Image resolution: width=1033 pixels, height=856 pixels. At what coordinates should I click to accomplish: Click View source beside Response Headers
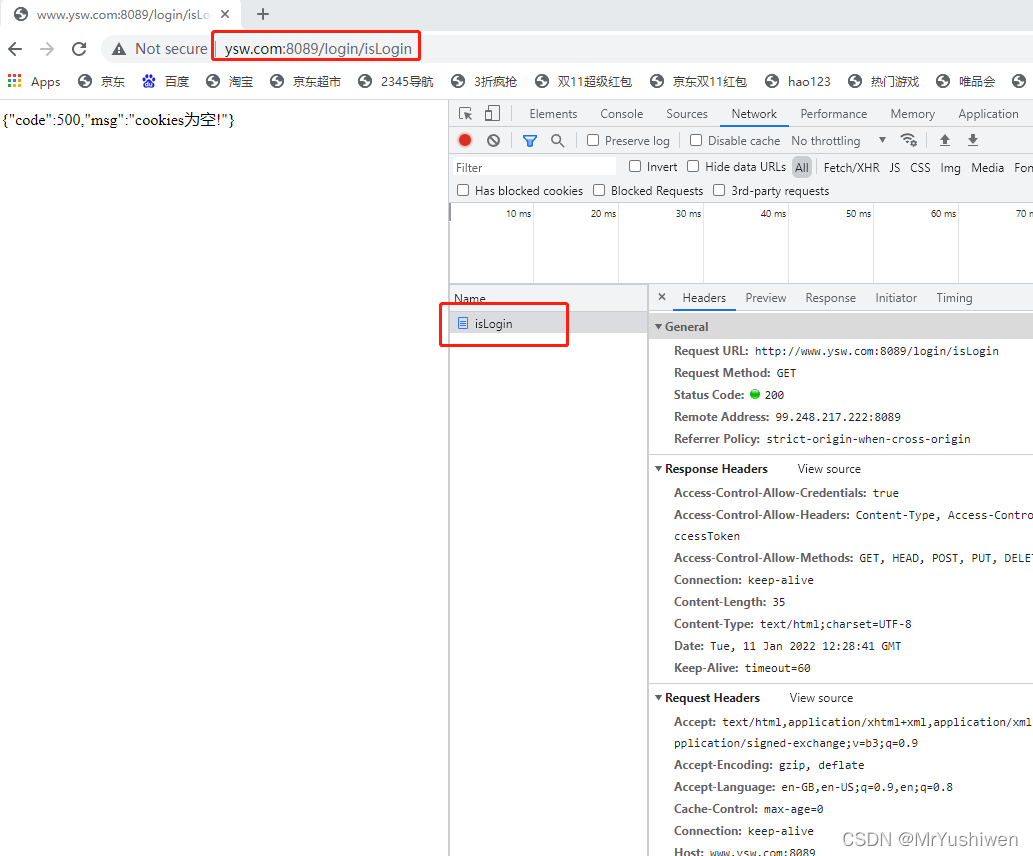[x=829, y=469]
